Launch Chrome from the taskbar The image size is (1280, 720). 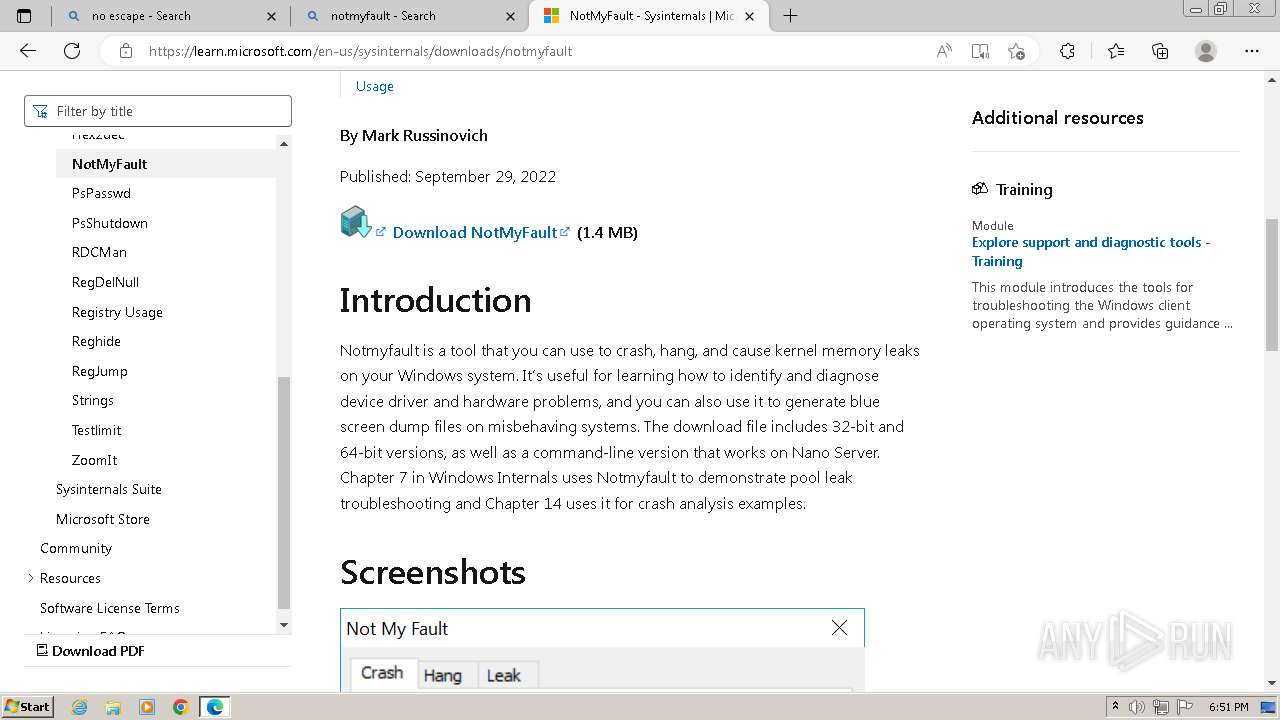180,707
